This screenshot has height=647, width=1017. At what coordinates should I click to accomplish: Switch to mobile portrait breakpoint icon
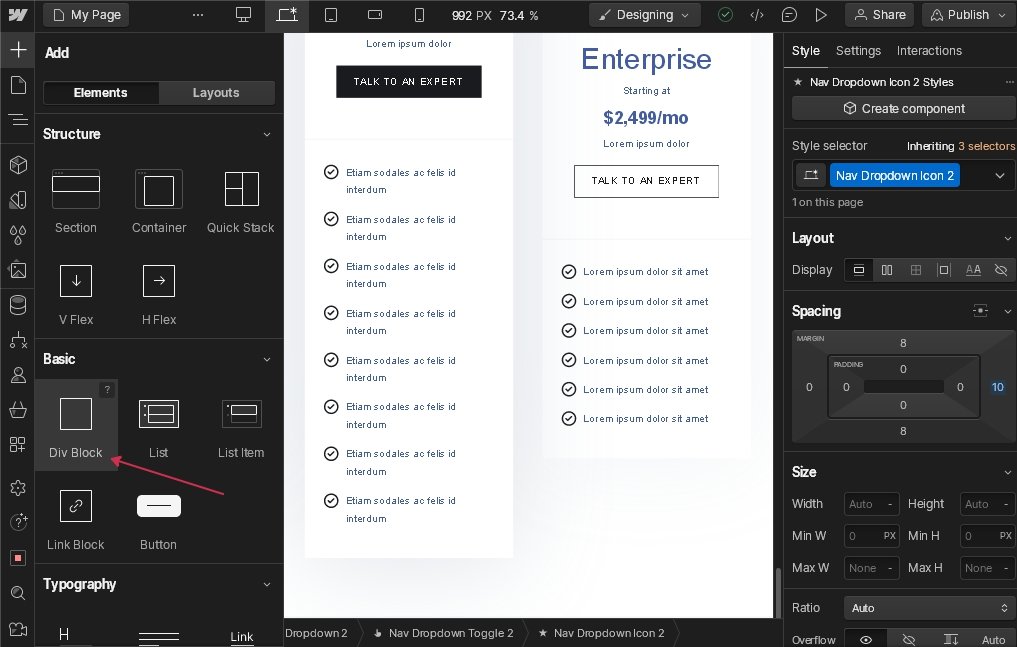pos(420,15)
